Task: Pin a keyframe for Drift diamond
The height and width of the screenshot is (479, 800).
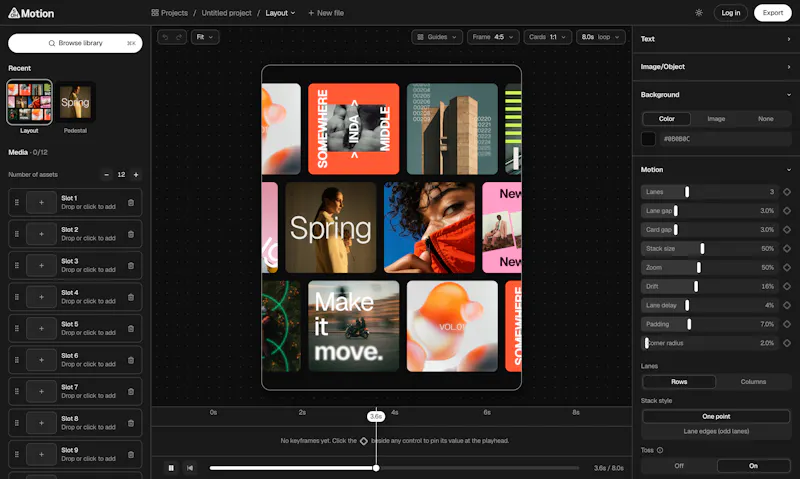Action: 787,286
